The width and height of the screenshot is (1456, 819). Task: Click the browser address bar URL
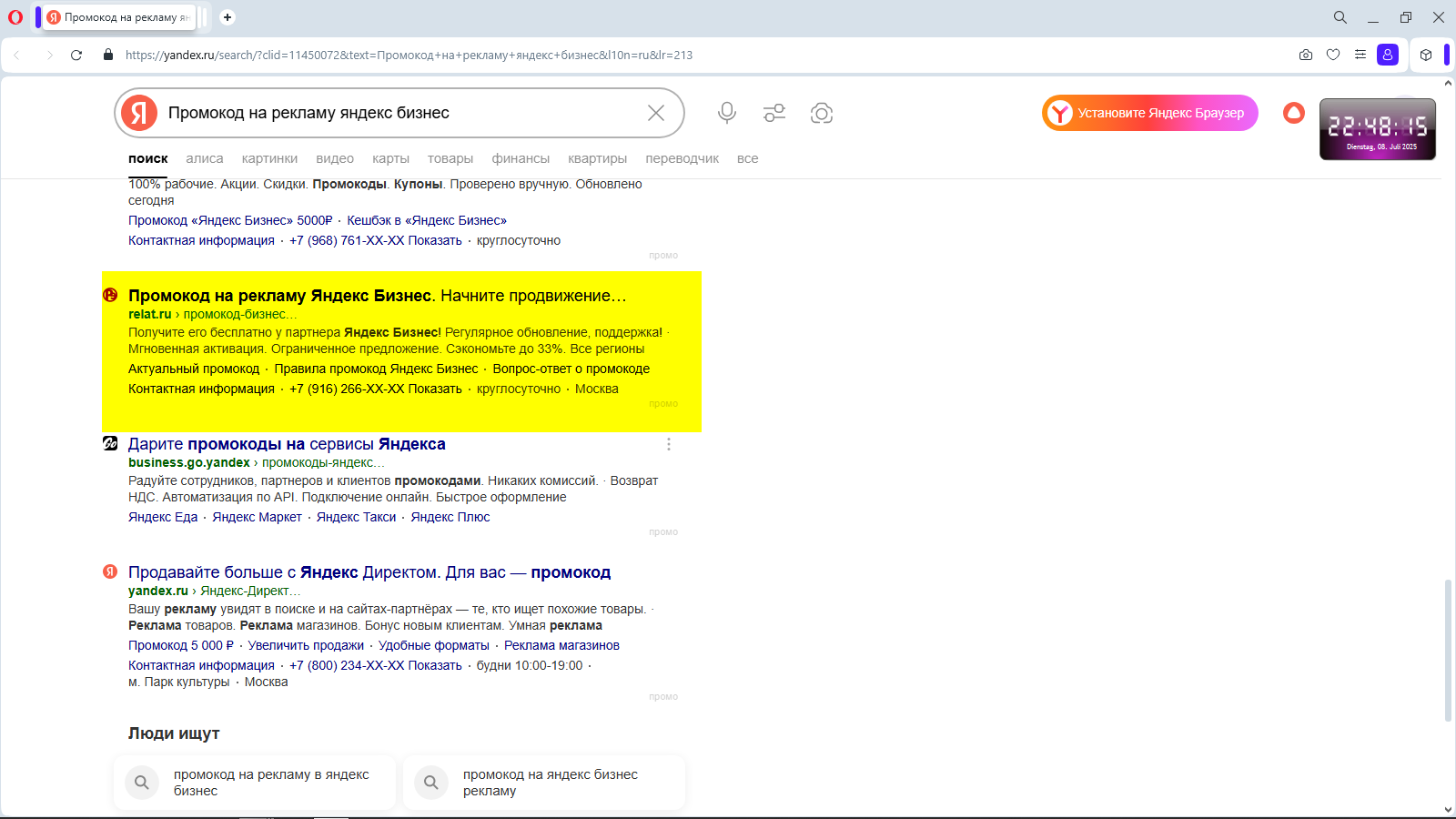tap(409, 55)
